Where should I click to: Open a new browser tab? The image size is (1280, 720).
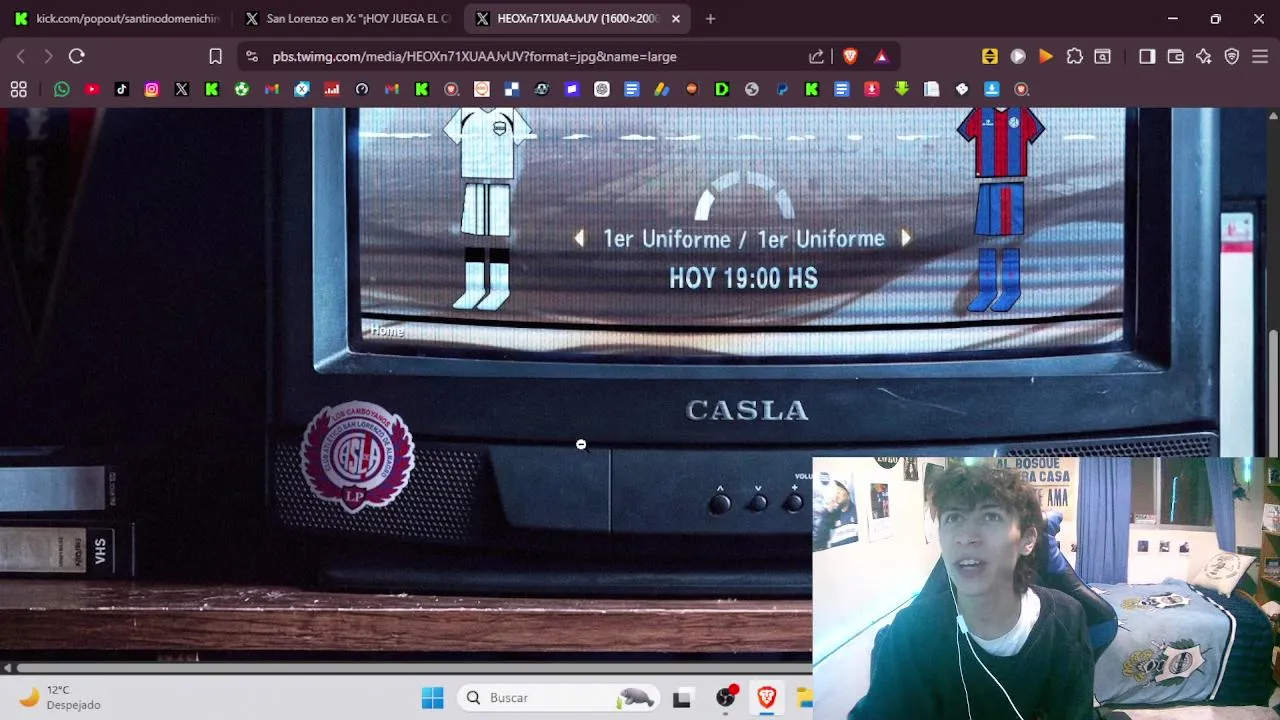click(x=710, y=19)
